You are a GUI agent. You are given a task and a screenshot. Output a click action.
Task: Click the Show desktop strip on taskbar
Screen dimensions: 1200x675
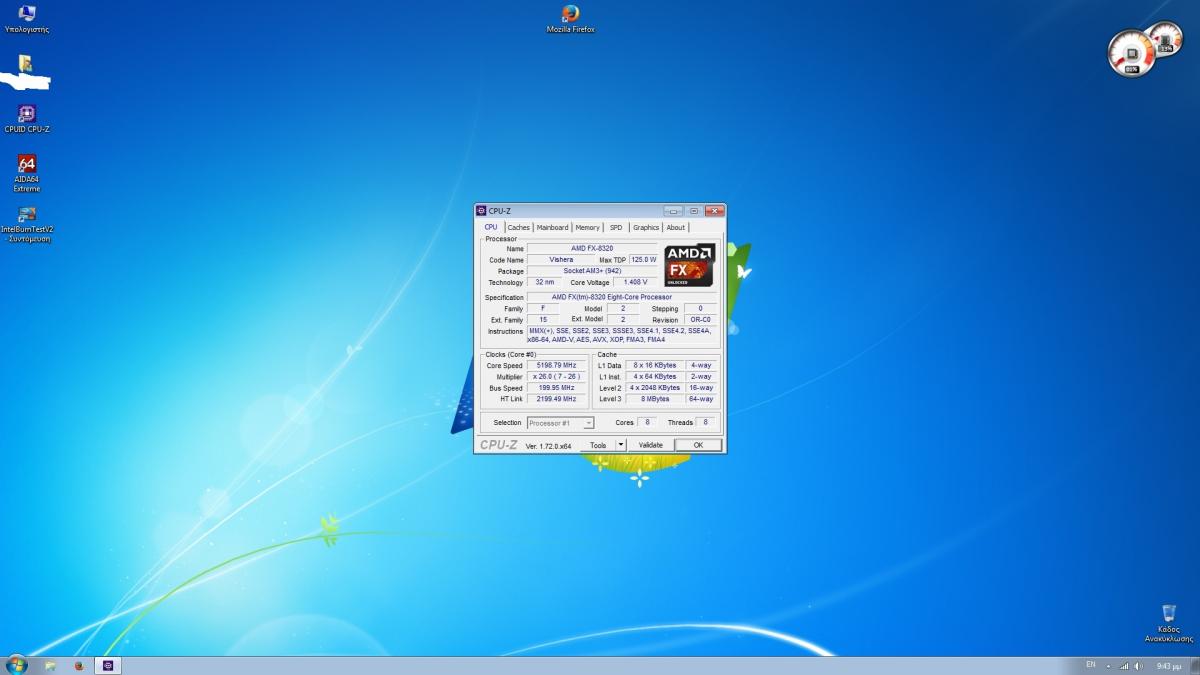[x=1194, y=665]
